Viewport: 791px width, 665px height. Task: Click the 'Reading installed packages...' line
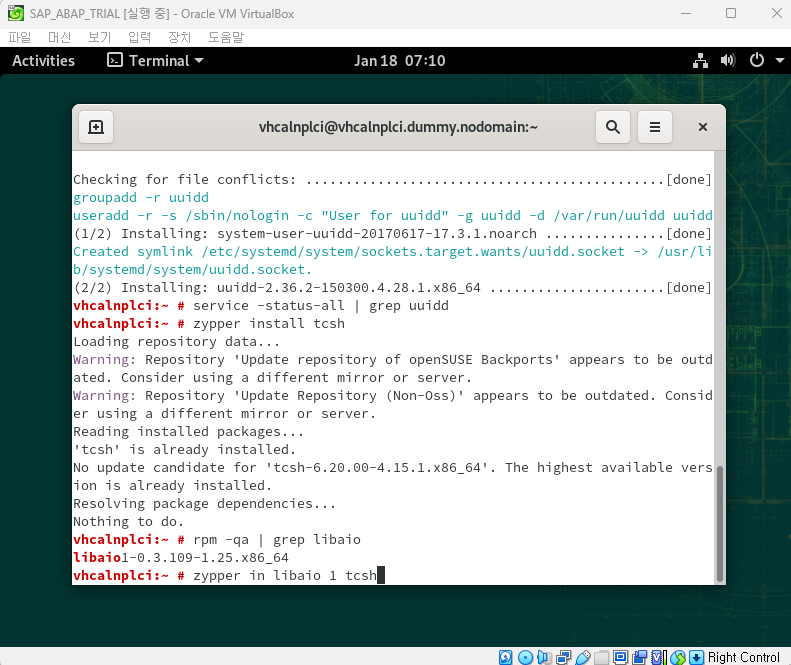point(188,432)
